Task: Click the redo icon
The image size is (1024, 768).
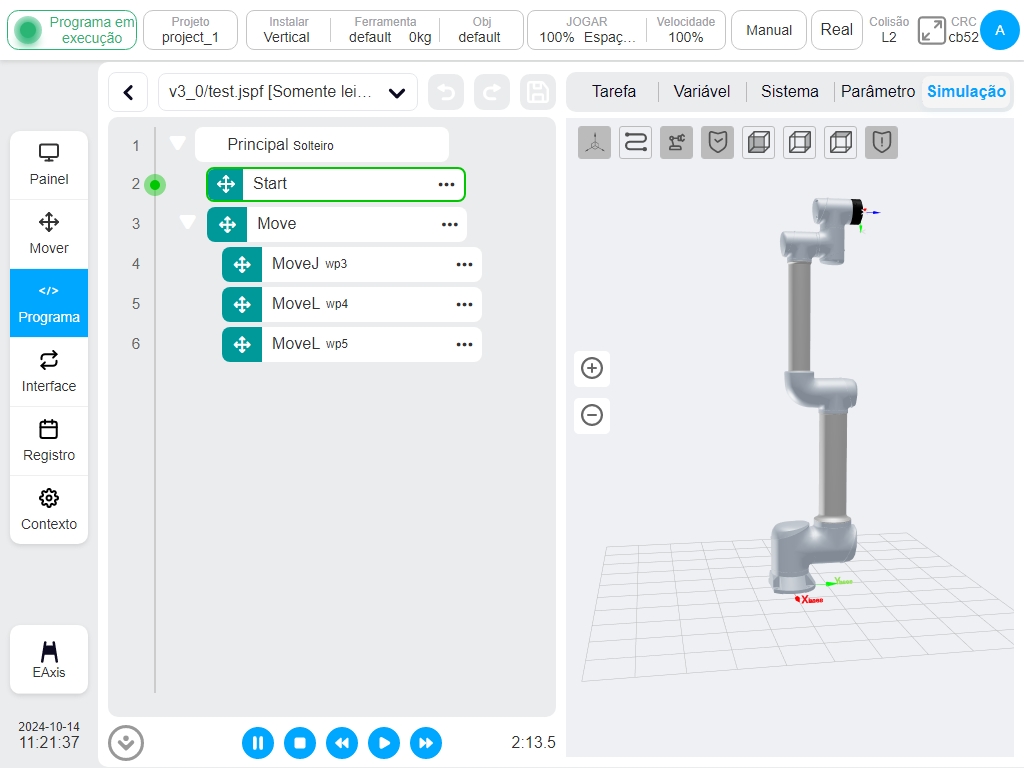Action: (x=492, y=92)
